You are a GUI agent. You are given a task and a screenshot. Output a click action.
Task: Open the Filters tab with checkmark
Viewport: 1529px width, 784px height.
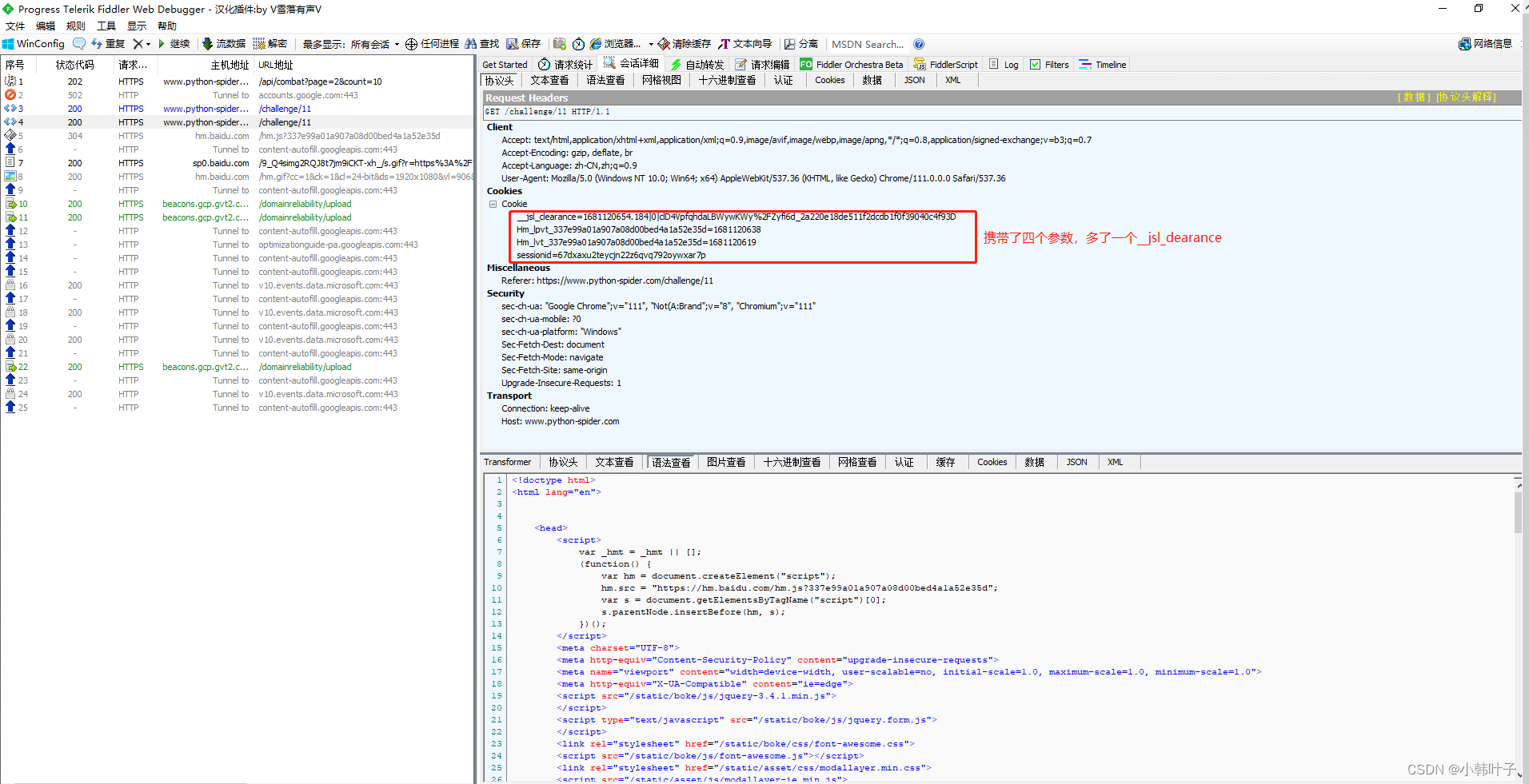pos(1049,65)
